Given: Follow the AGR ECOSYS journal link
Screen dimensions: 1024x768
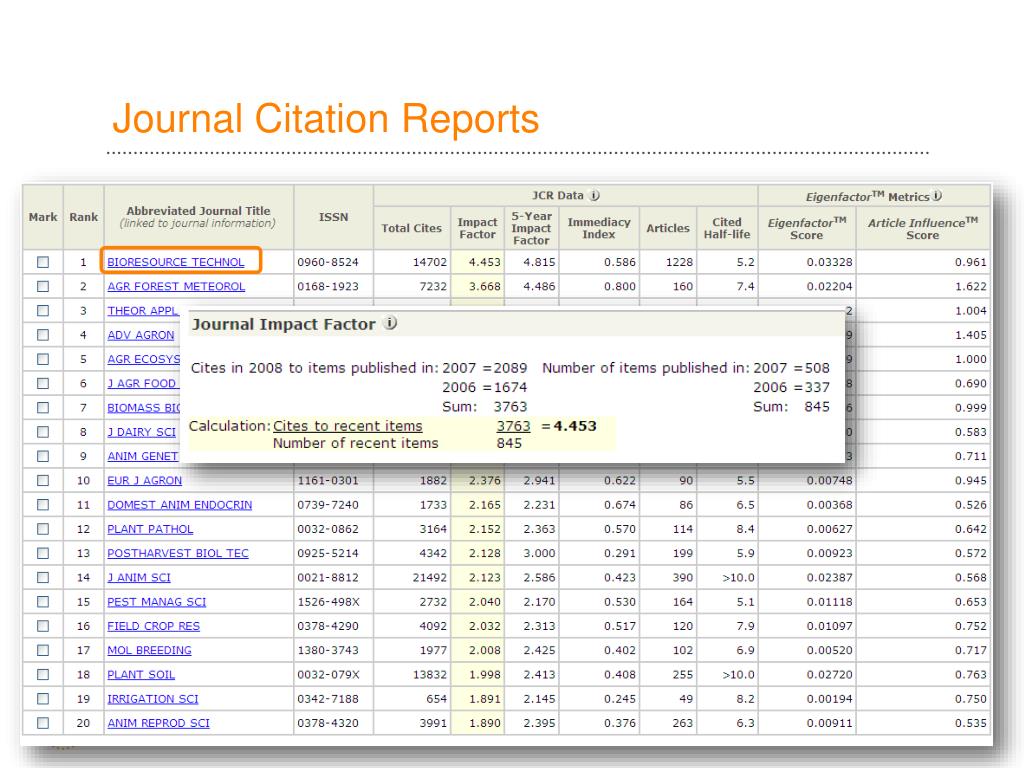Looking at the screenshot, I should point(143,359).
